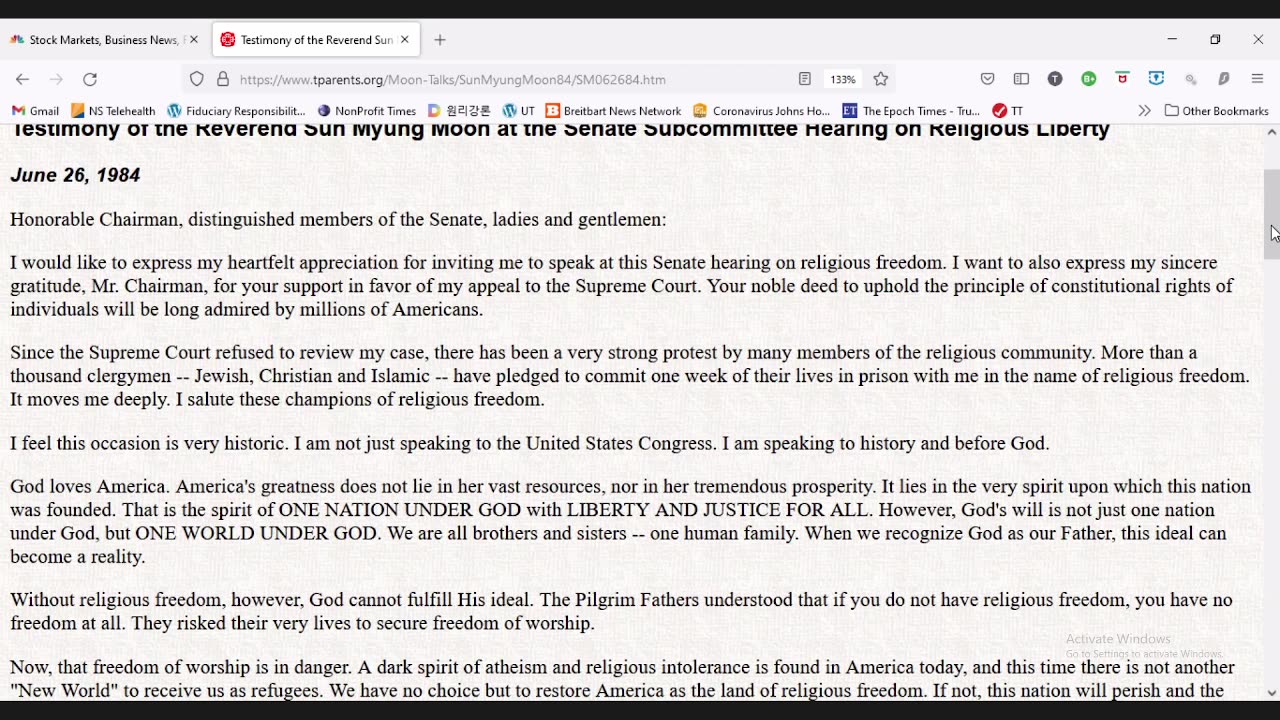
Task: Close the Stock Markets tab
Action: 194,40
